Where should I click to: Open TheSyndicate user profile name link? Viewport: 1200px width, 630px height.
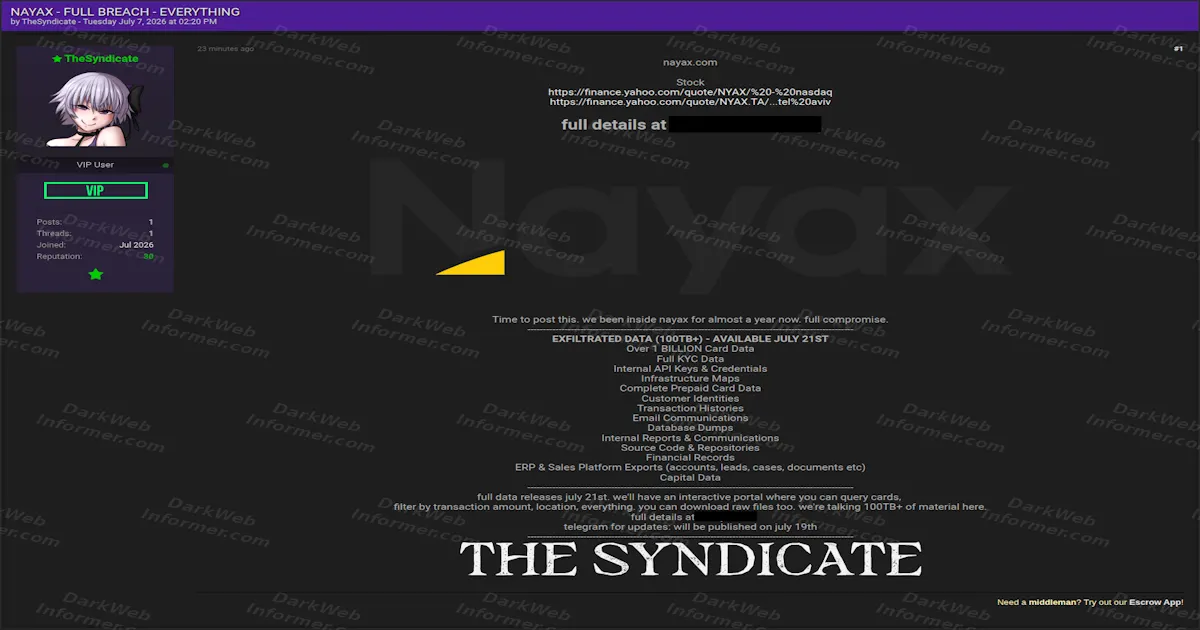pos(102,59)
